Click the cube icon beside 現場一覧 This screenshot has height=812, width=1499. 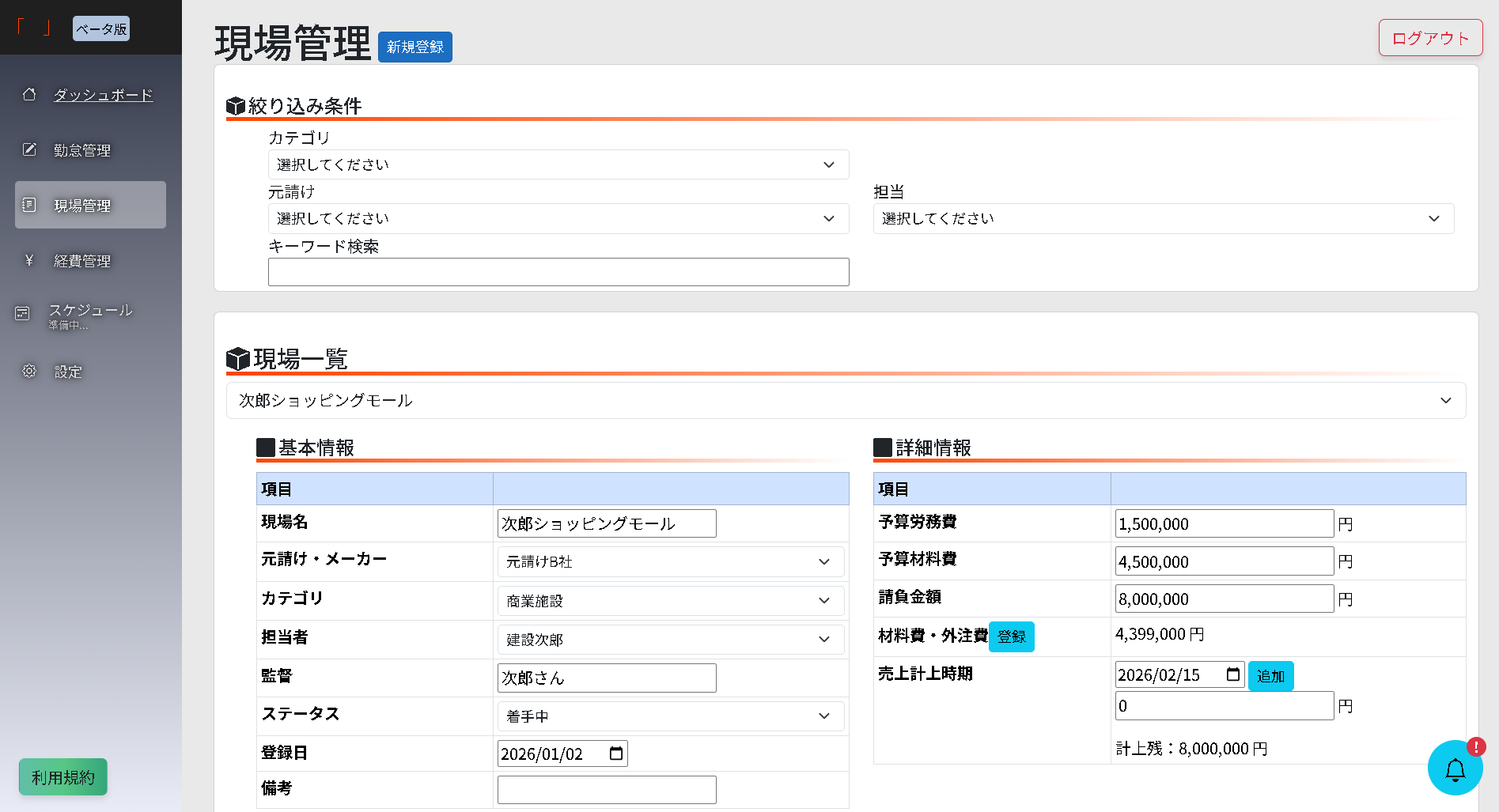236,358
